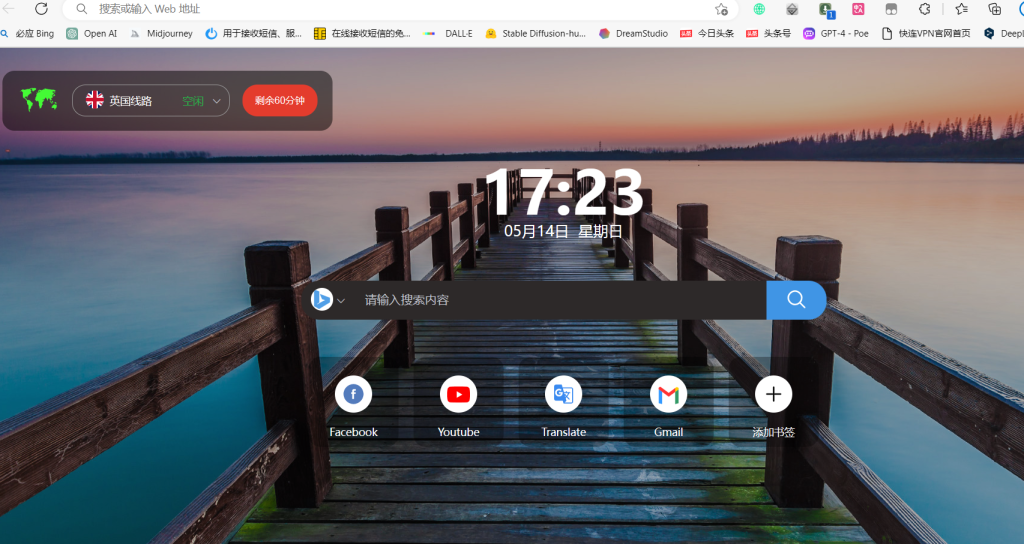1024x544 pixels.
Task: Click the date text 05月14日 星期日
Action: click(x=563, y=231)
